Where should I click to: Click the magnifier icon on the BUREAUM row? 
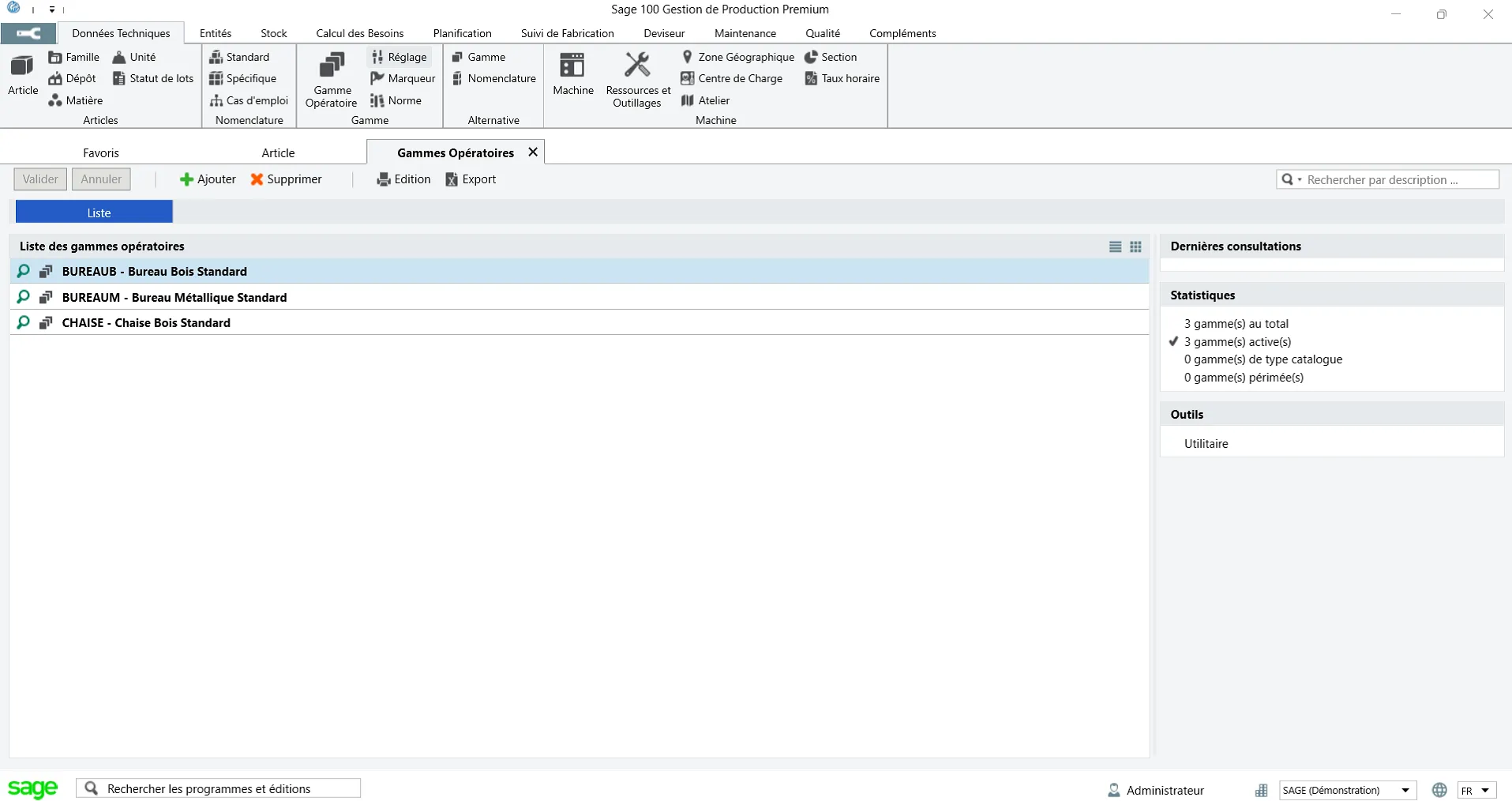click(24, 297)
